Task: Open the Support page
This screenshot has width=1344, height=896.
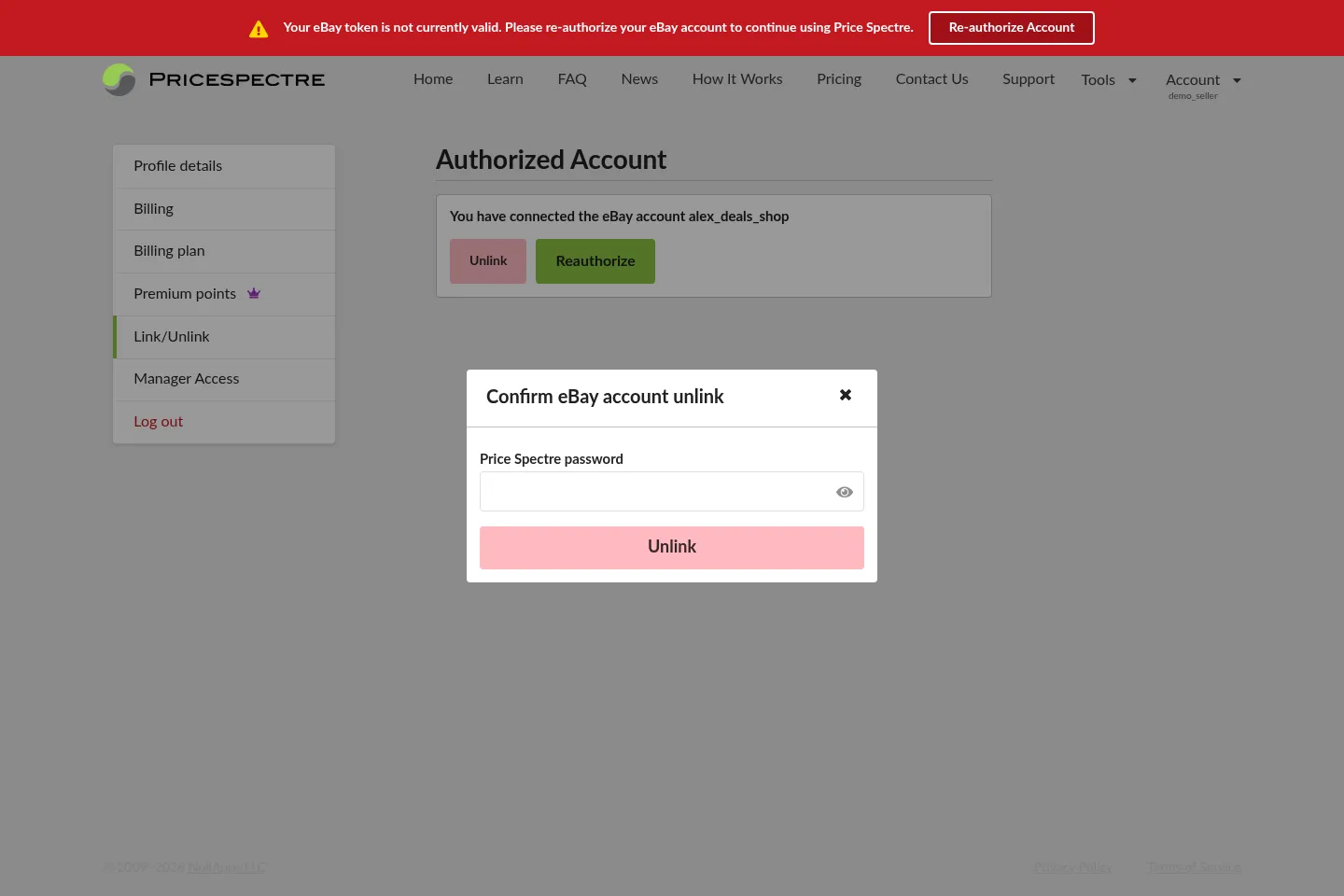Action: pyautogui.click(x=1029, y=79)
